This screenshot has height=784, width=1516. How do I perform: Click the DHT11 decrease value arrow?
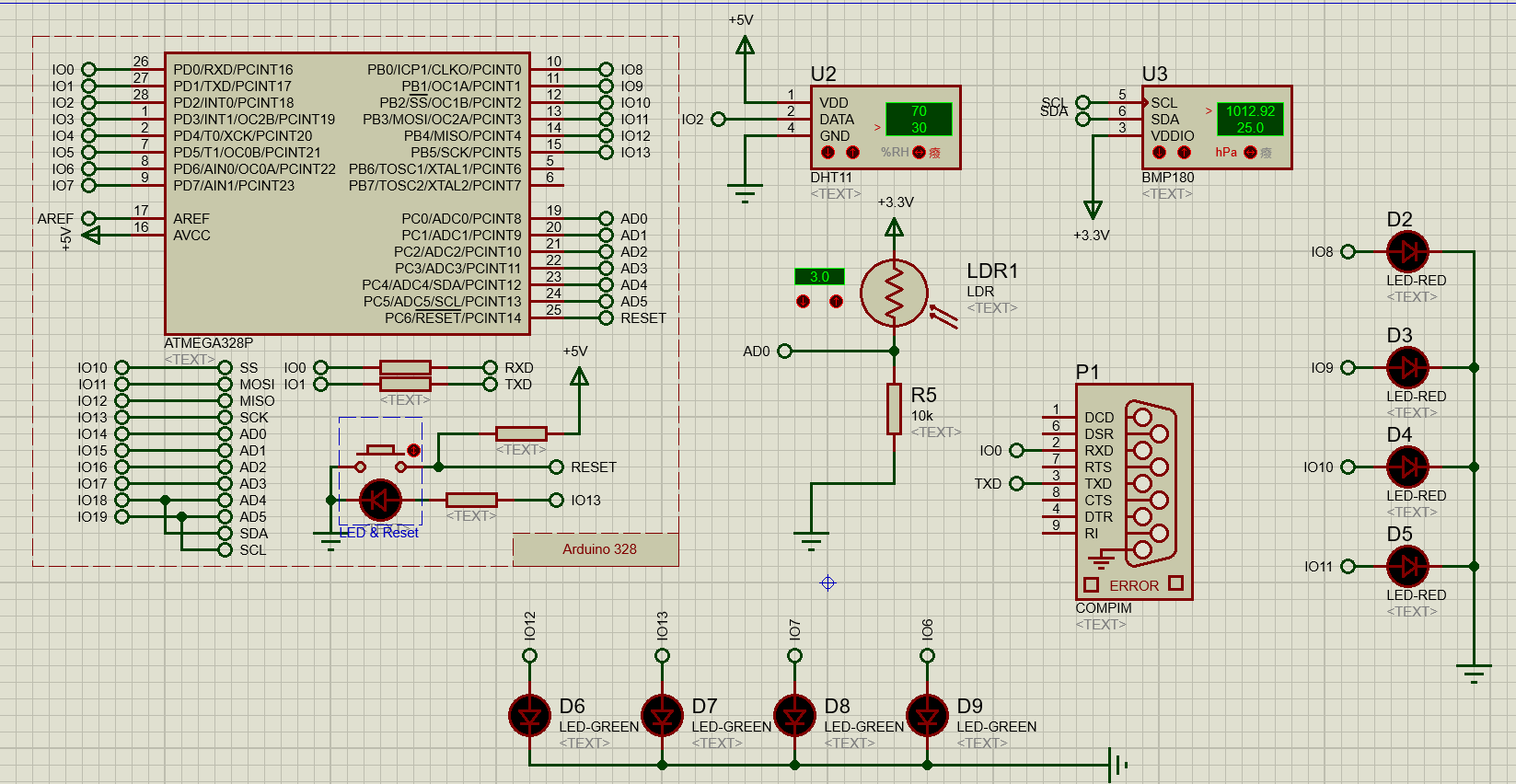(x=827, y=153)
